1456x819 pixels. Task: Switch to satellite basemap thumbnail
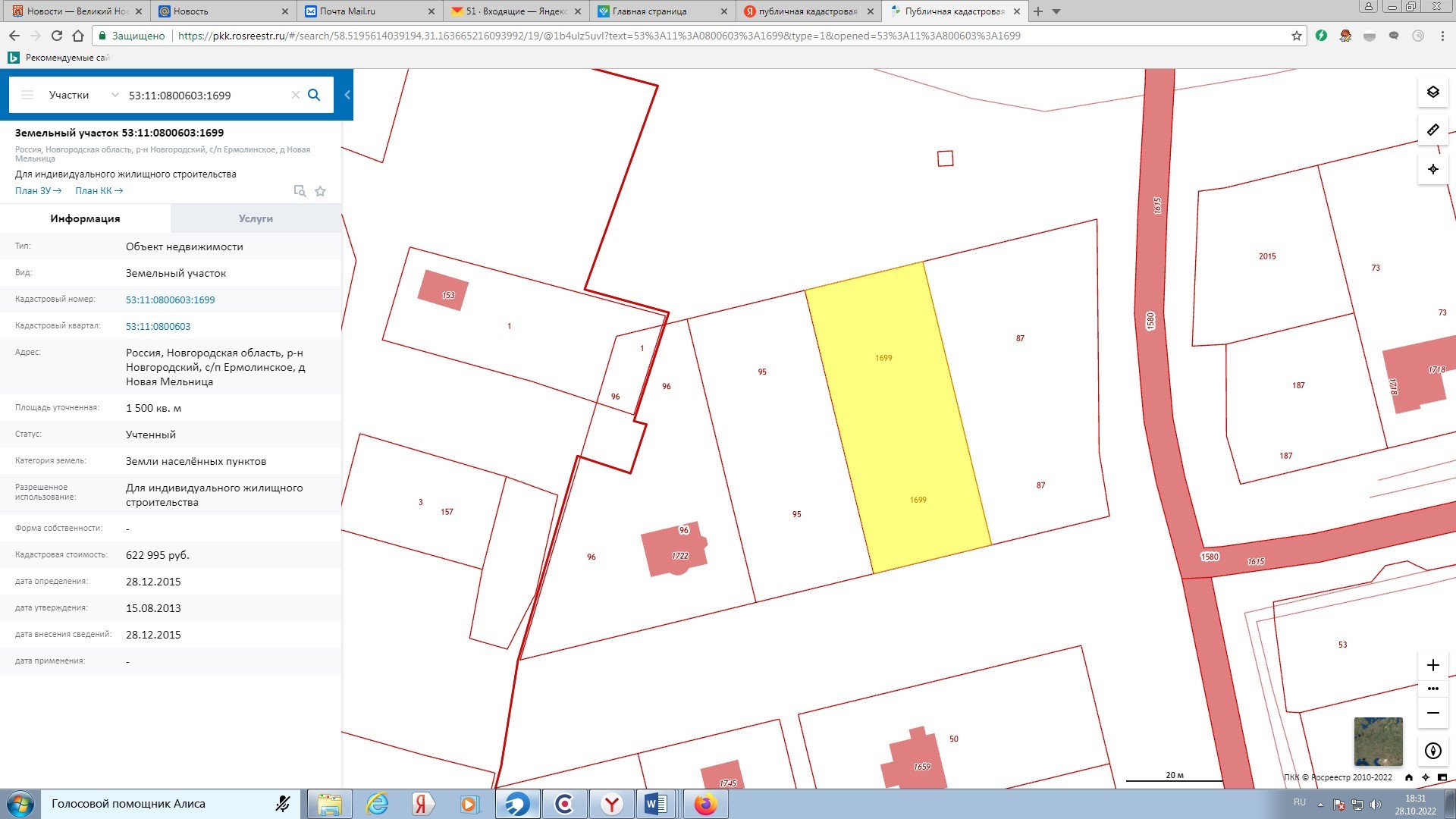pos(1378,741)
